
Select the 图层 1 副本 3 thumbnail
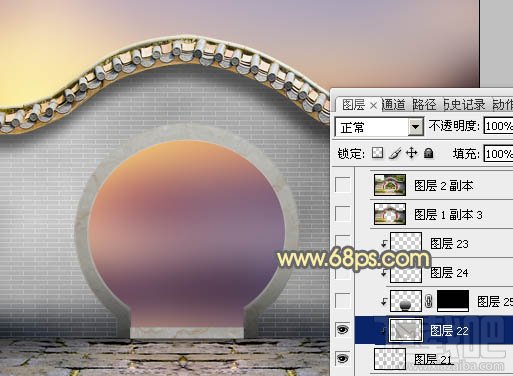[390, 214]
